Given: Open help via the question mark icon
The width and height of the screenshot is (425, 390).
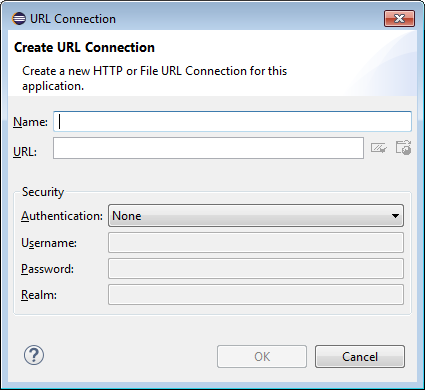Looking at the screenshot, I should point(34,355).
